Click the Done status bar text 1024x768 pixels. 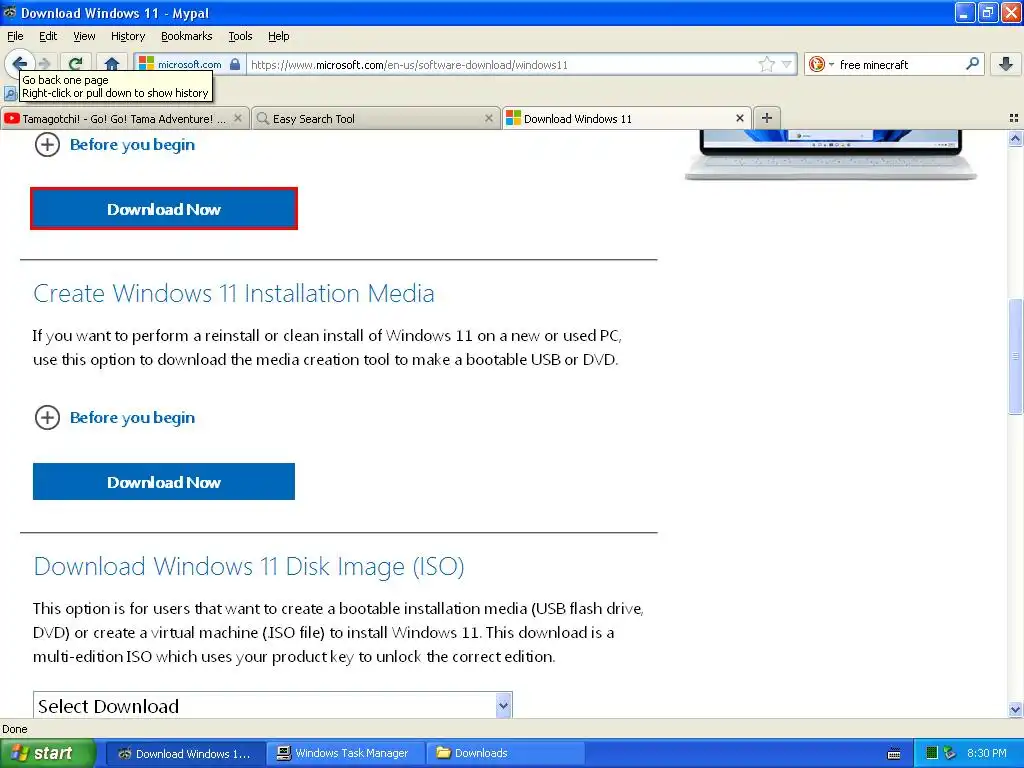tap(15, 729)
